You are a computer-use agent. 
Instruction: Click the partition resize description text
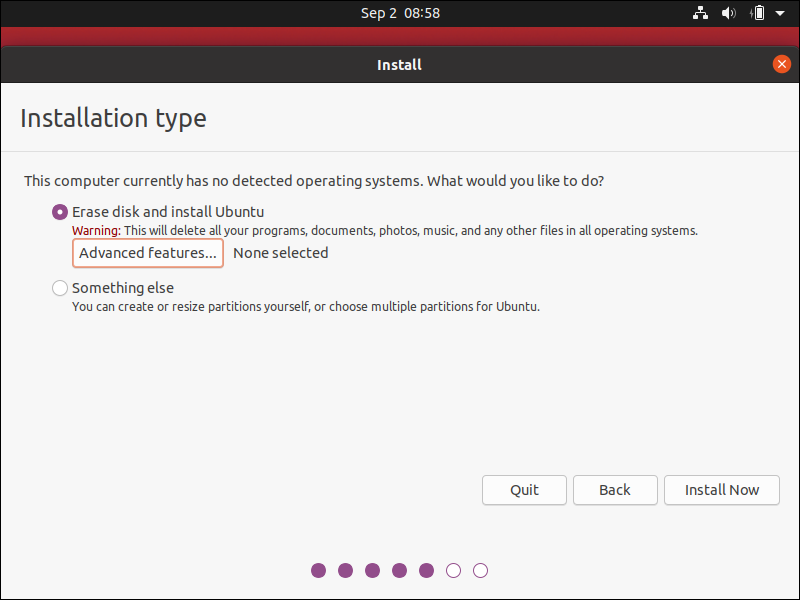point(306,307)
